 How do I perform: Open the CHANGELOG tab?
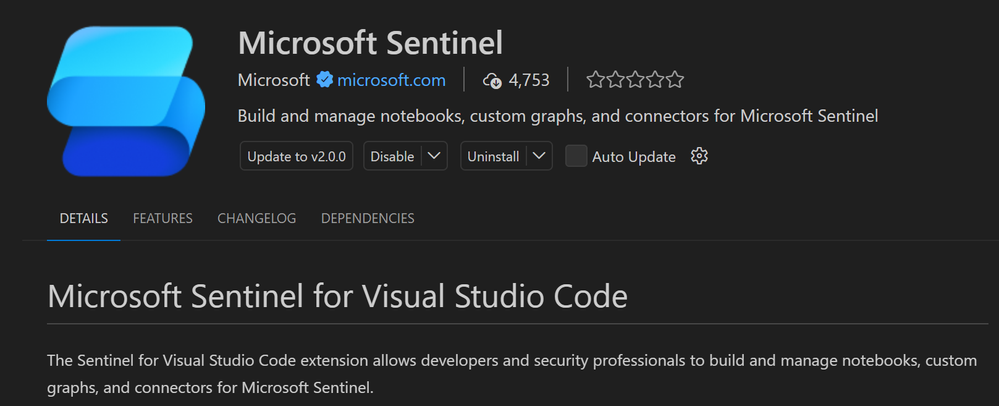pyautogui.click(x=257, y=218)
